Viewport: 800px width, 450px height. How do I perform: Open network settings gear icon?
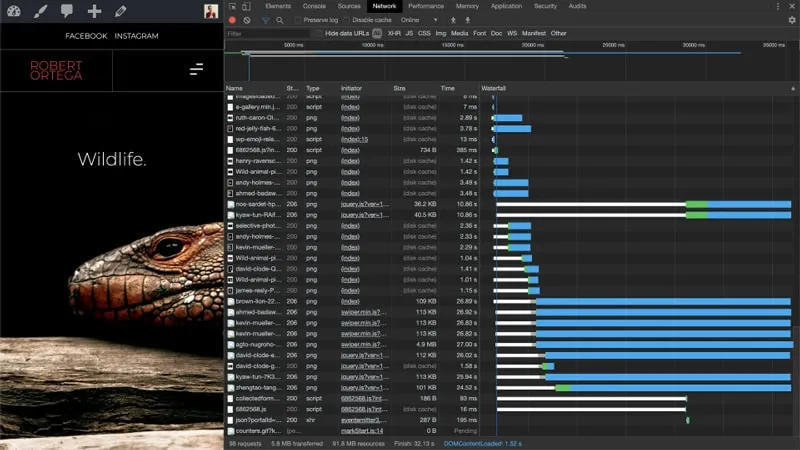coord(792,19)
